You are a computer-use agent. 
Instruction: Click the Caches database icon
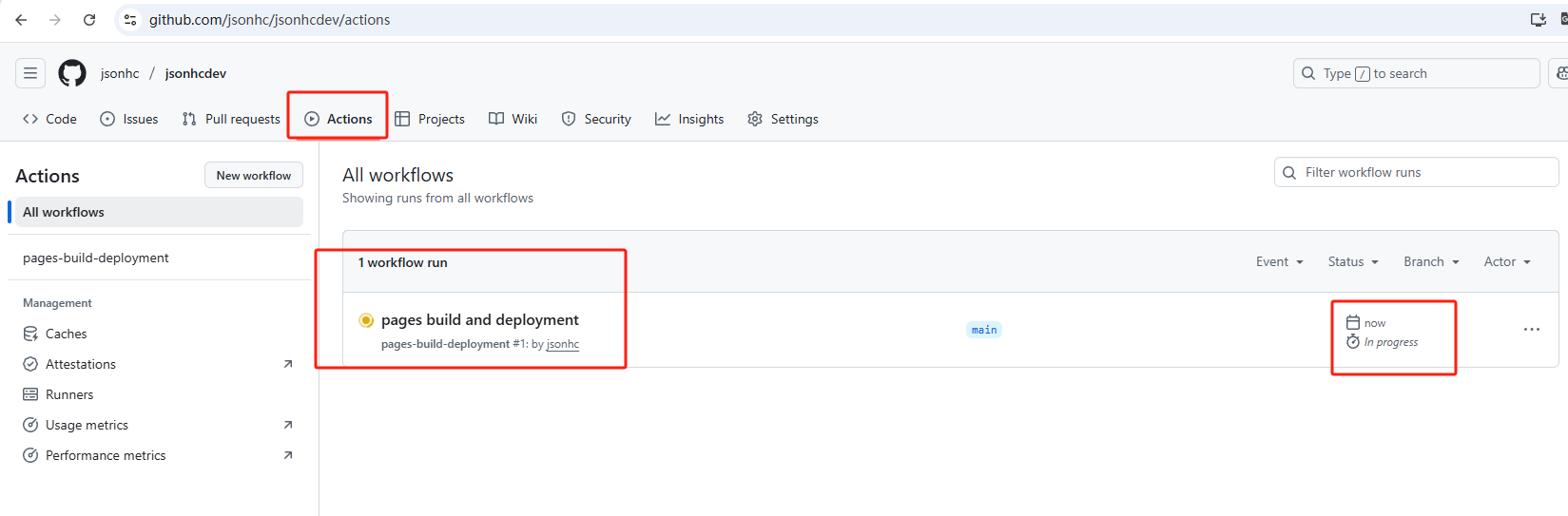point(30,334)
